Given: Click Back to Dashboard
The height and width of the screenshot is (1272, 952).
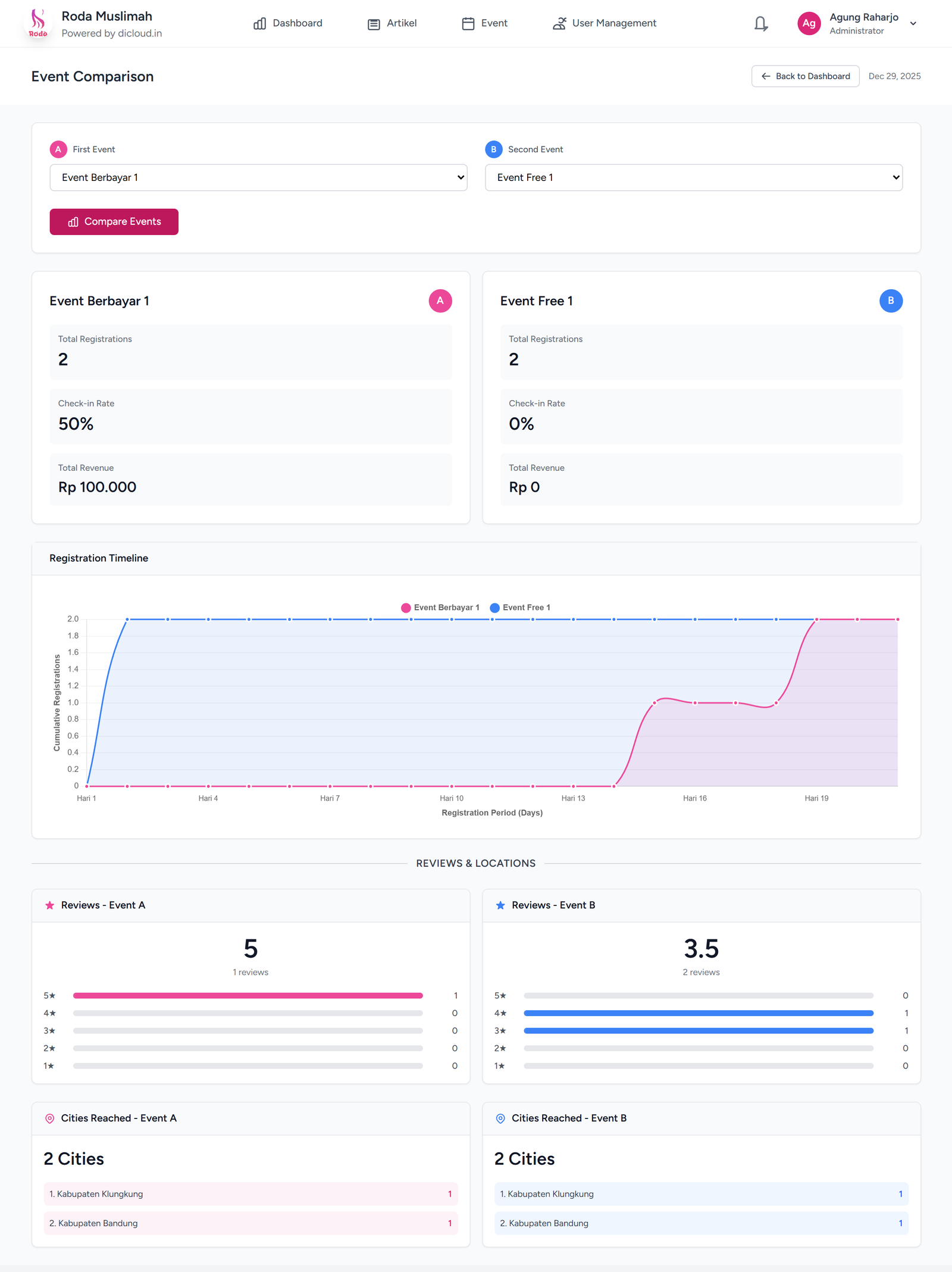Looking at the screenshot, I should coord(804,76).
